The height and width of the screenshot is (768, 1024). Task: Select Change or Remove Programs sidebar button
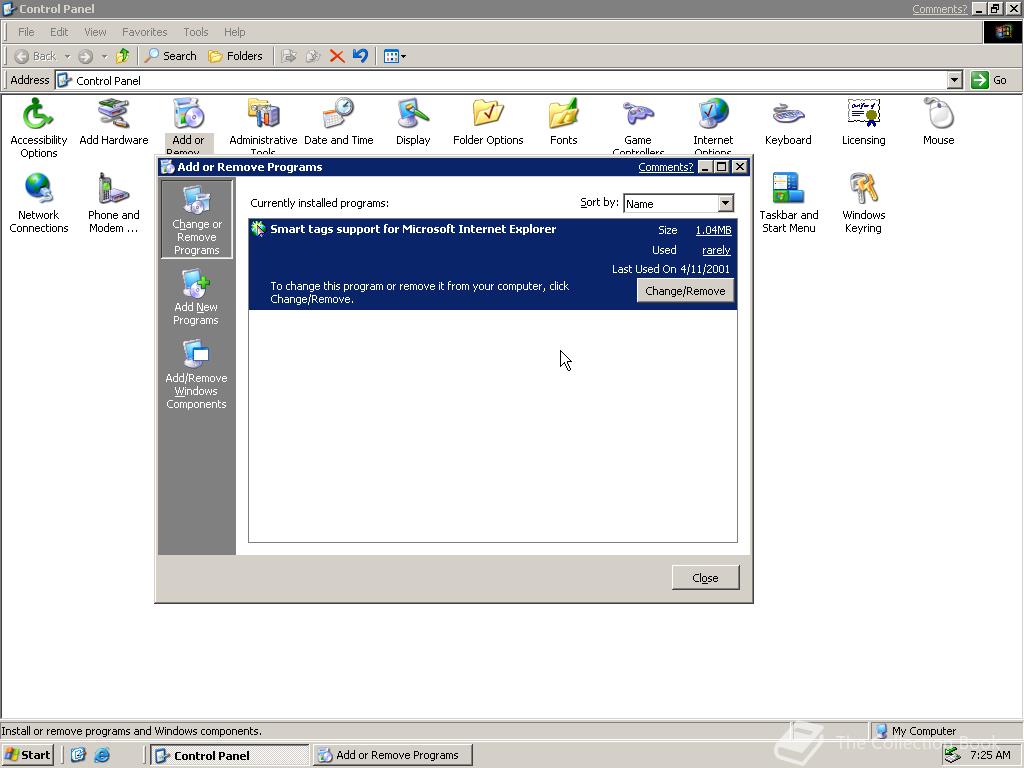pyautogui.click(x=197, y=219)
